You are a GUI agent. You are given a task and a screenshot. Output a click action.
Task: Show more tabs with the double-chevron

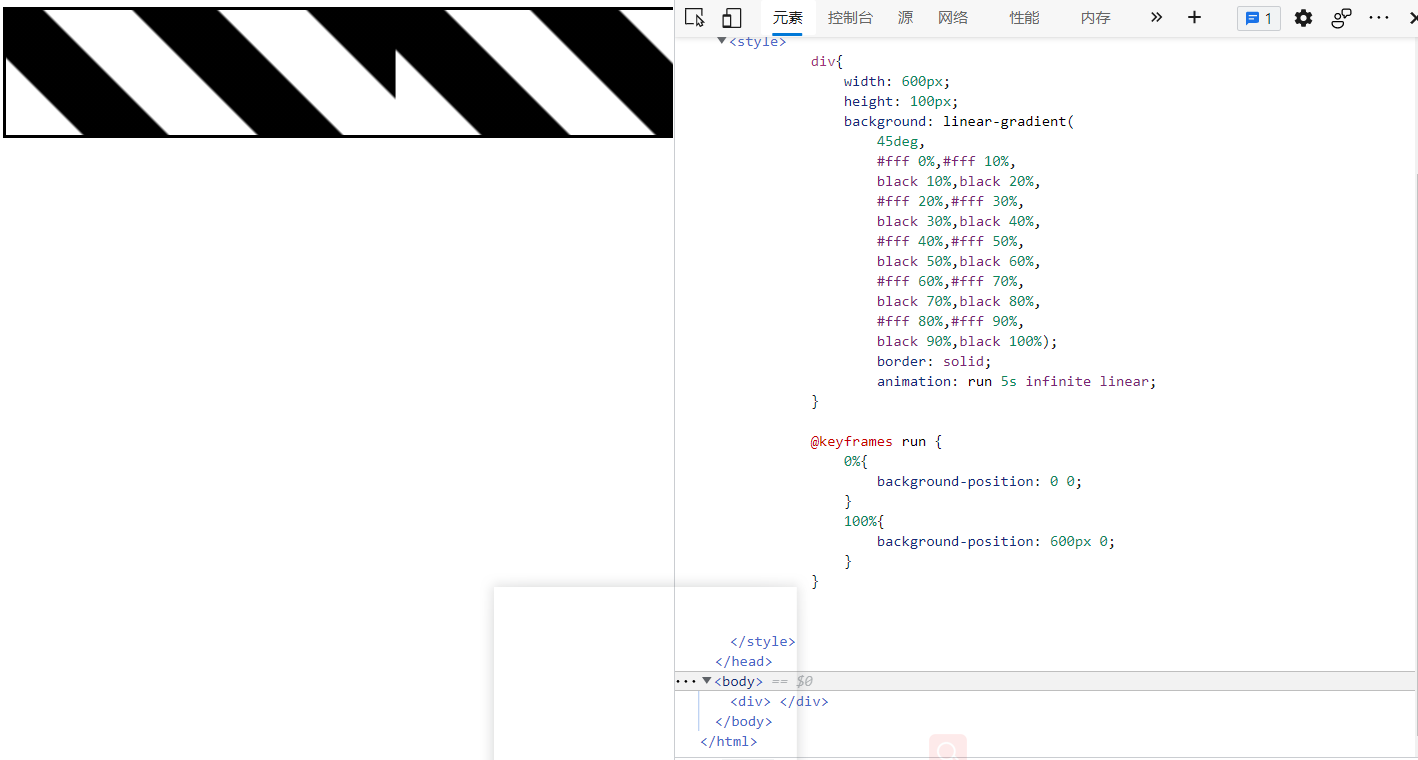[1156, 17]
